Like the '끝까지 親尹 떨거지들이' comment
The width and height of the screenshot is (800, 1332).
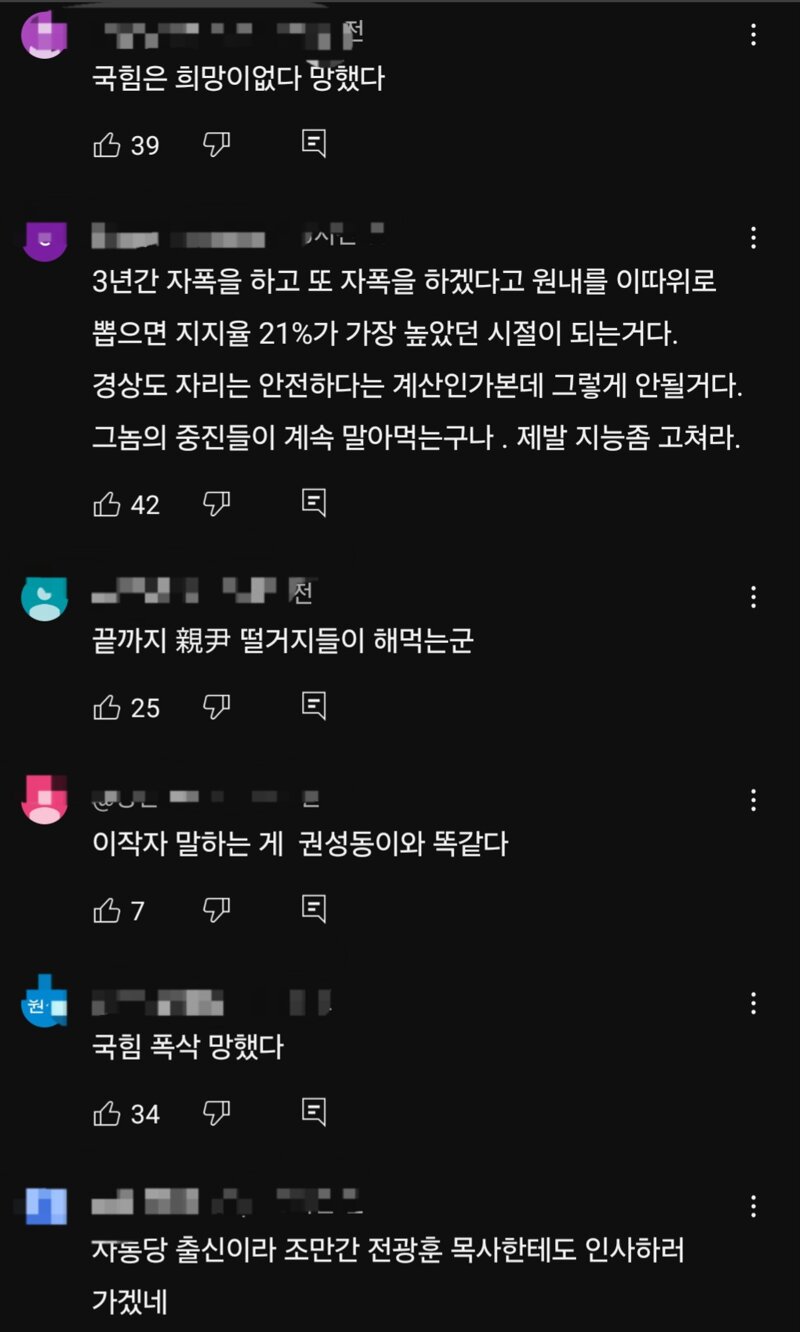(107, 707)
